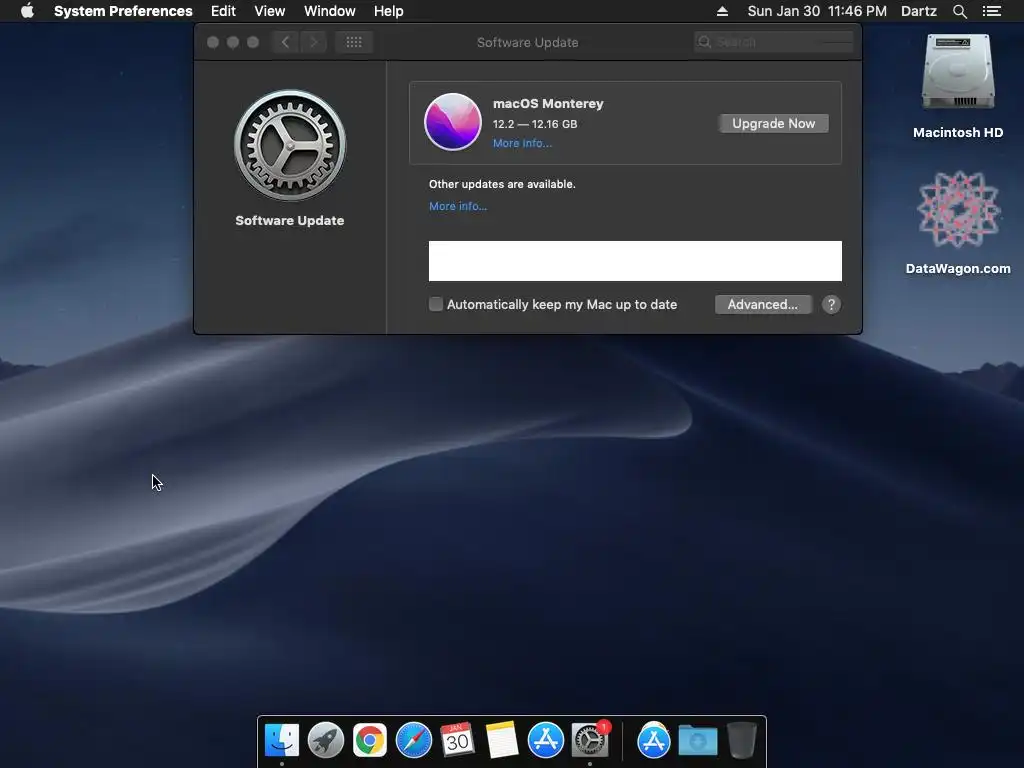Viewport: 1024px width, 768px height.
Task: Enable Automatically keep my Mac up to date
Action: [436, 304]
